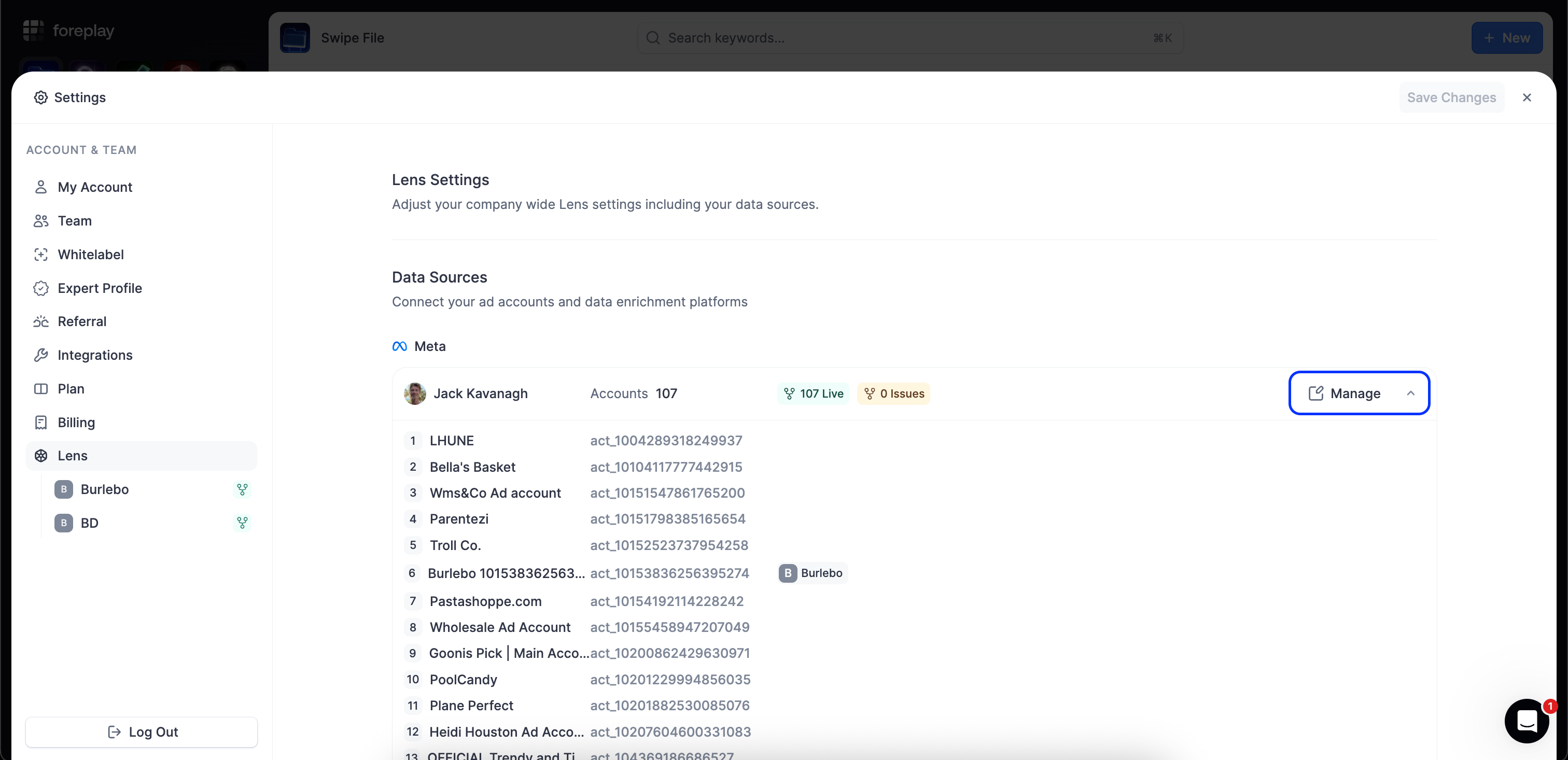This screenshot has height=760, width=1568.
Task: Select the Goonis Pick | Main Acco... account
Action: tap(509, 654)
